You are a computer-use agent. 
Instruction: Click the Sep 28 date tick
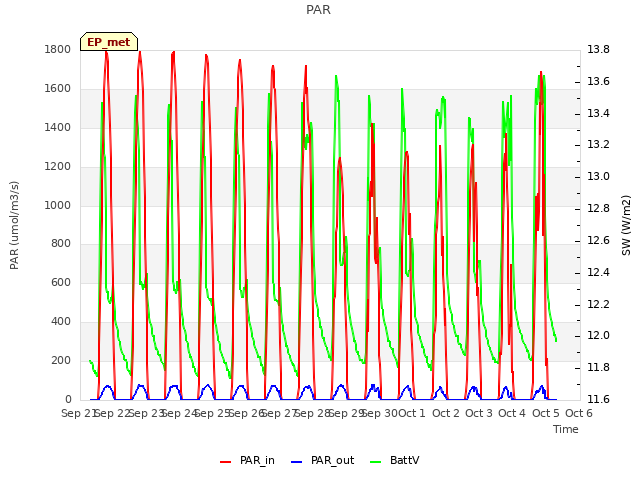[x=313, y=413]
